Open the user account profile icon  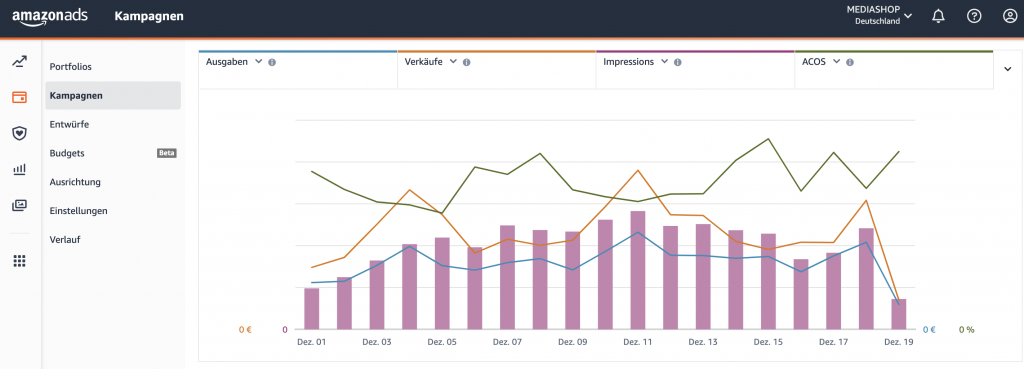coord(1010,16)
